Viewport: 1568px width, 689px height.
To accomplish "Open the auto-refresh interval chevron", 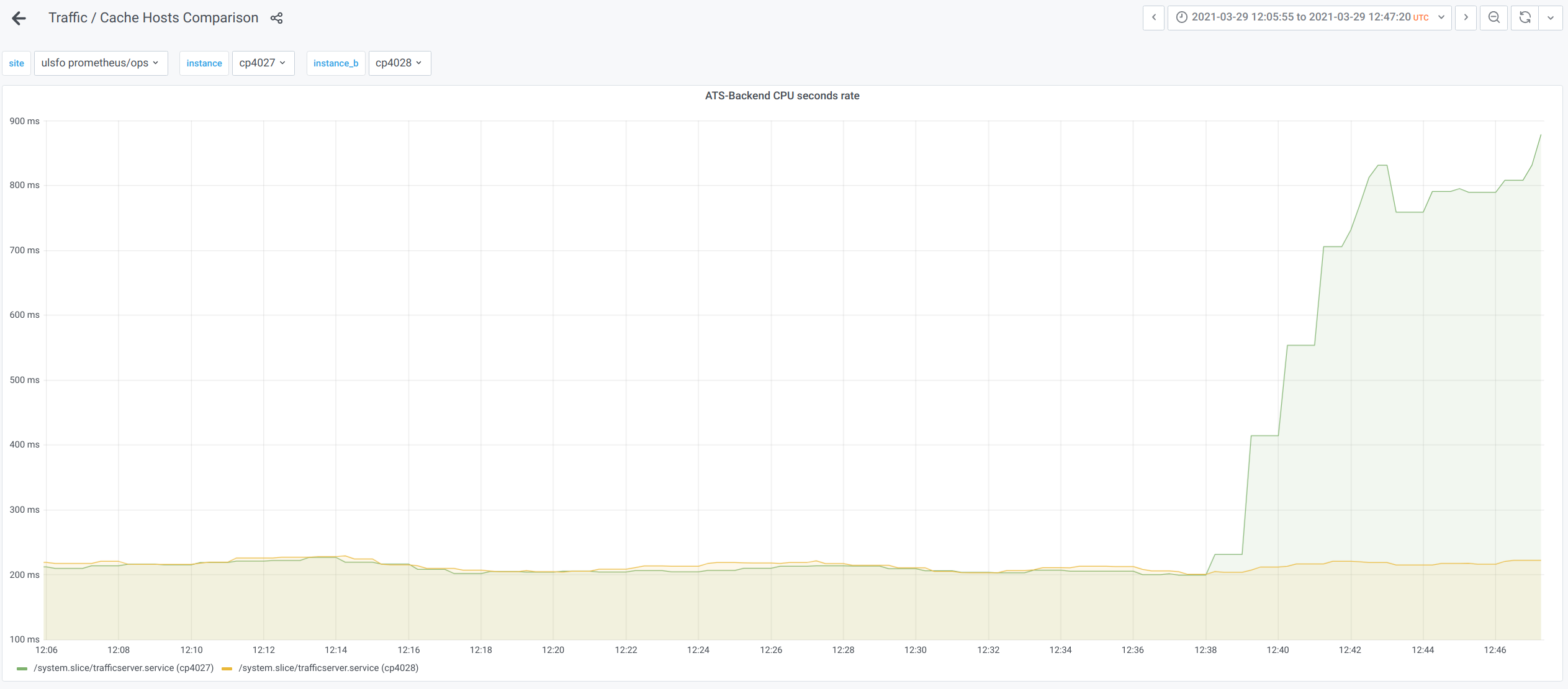I will click(x=1551, y=17).
